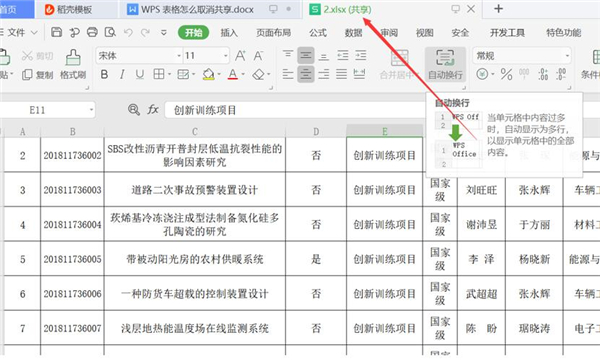
Task: Switch to the 插入 ribbon tab
Action: coord(229,33)
